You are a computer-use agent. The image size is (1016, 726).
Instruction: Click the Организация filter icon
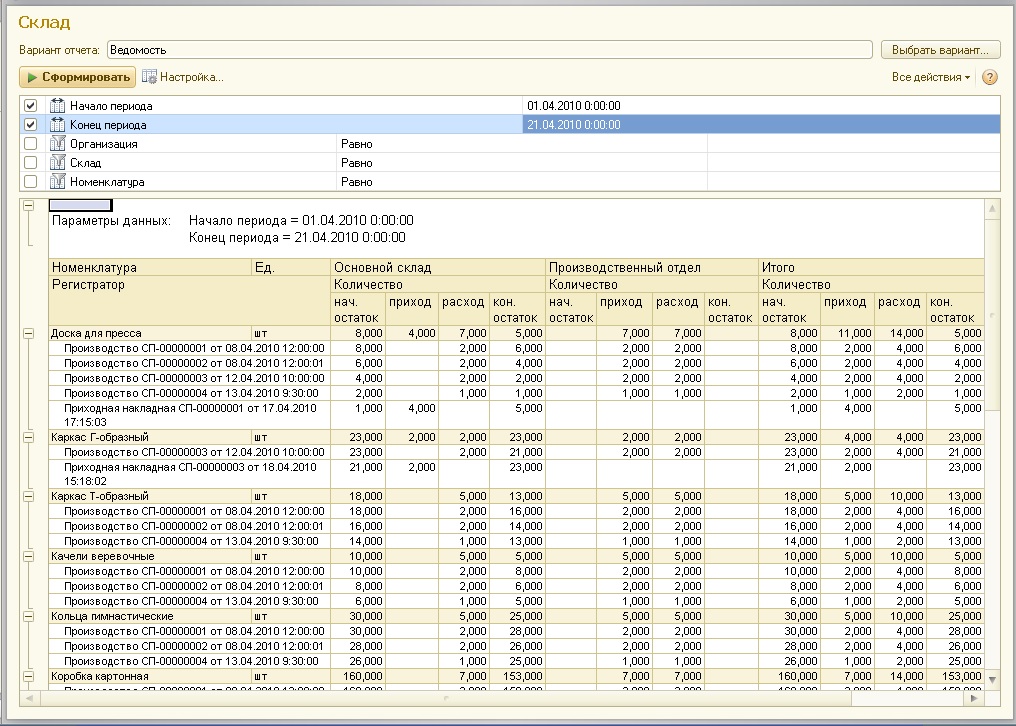57,144
